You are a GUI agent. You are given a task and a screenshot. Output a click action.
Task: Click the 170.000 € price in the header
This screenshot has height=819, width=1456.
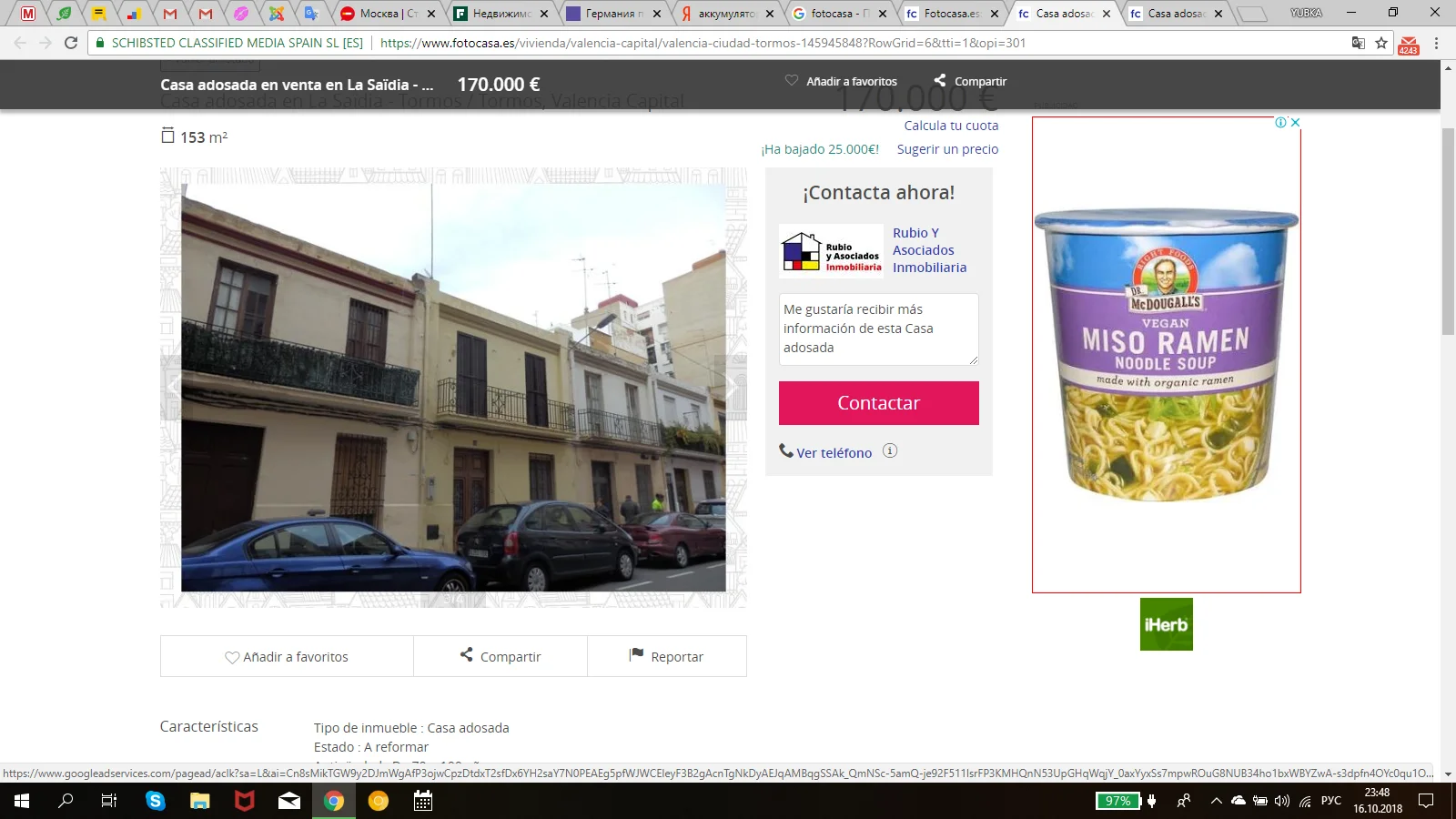click(499, 85)
